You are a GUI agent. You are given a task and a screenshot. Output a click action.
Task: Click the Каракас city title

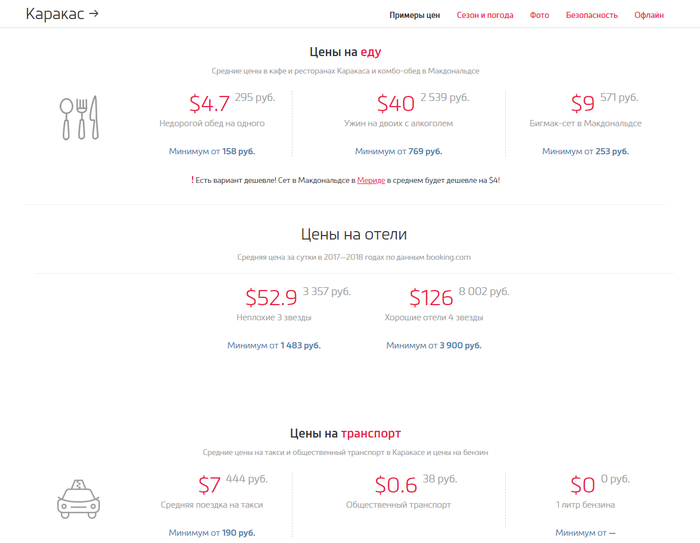[x=55, y=14]
